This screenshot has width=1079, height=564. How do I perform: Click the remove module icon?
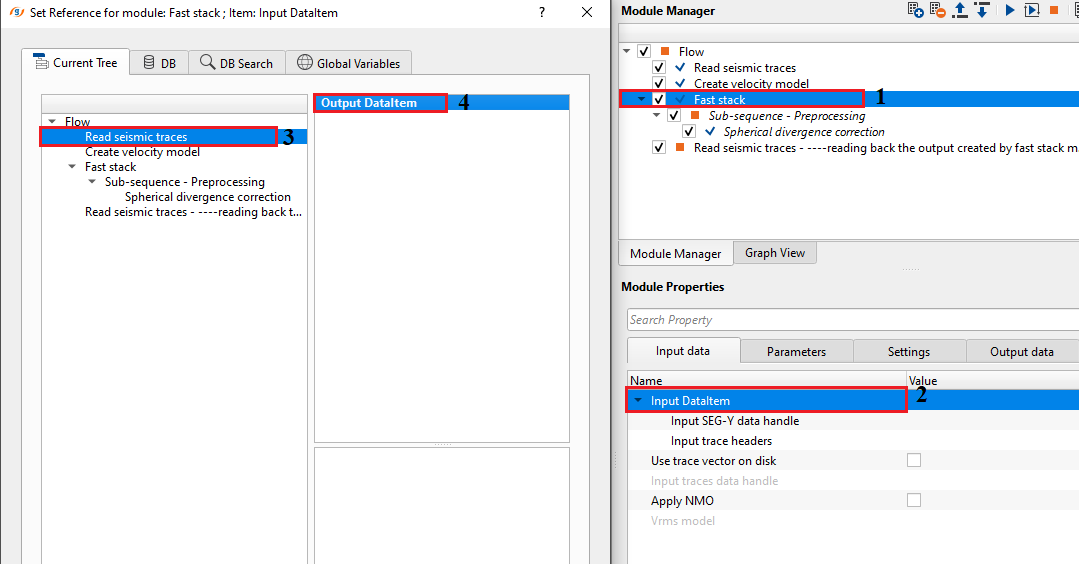[x=937, y=10]
